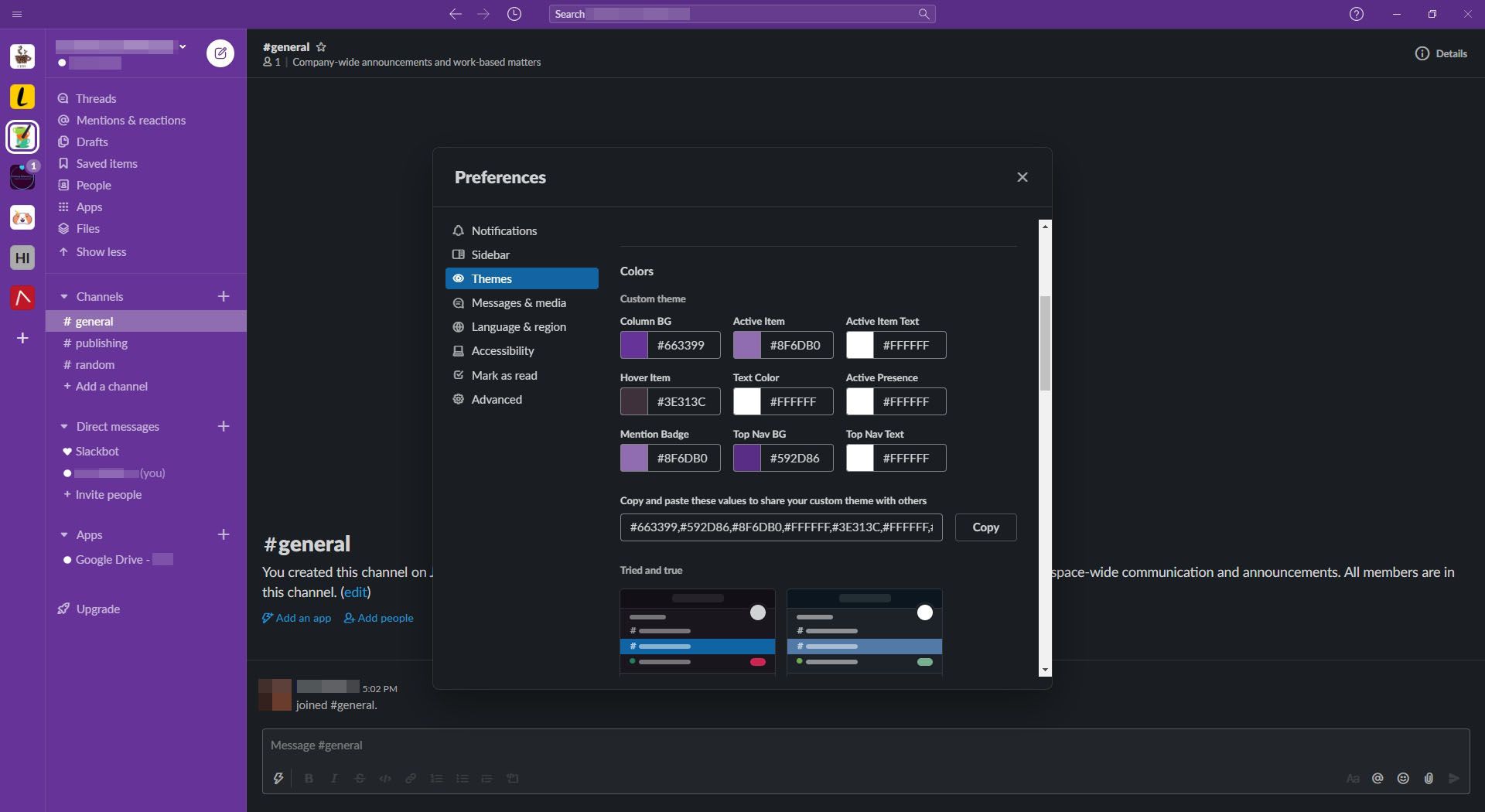
Task: Click the attach file paperclip icon
Action: click(1429, 778)
